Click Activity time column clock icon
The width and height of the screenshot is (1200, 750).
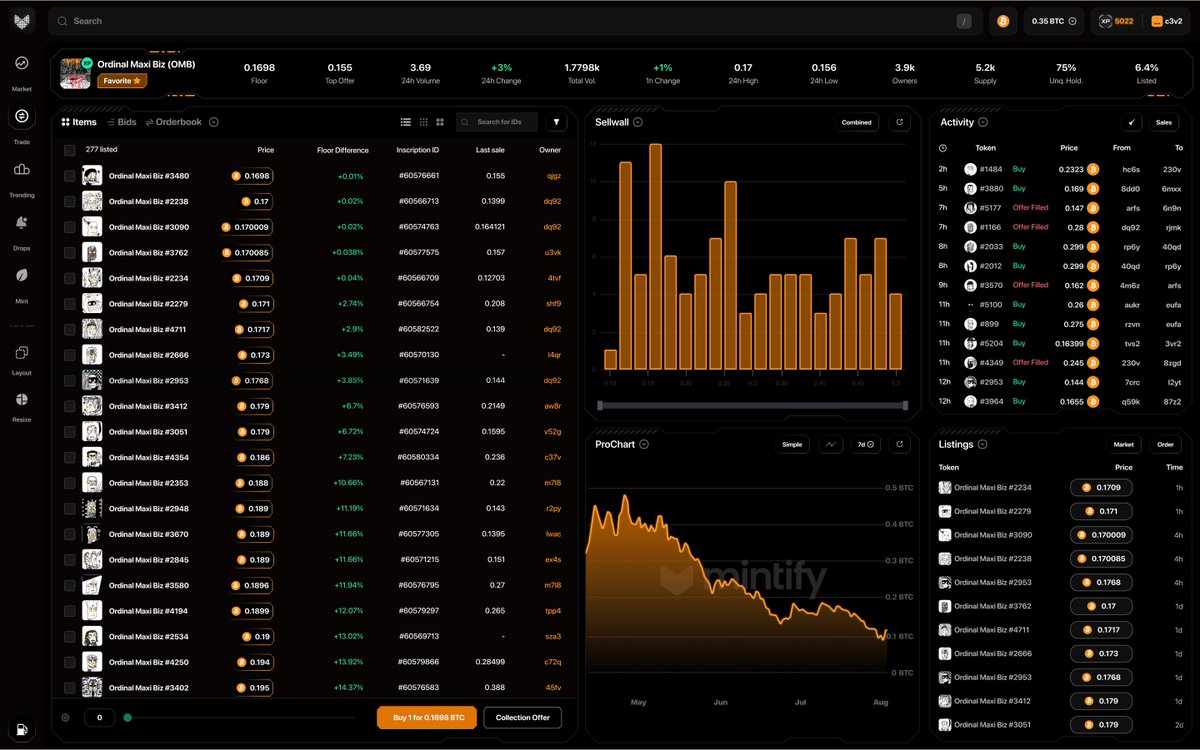pos(943,148)
